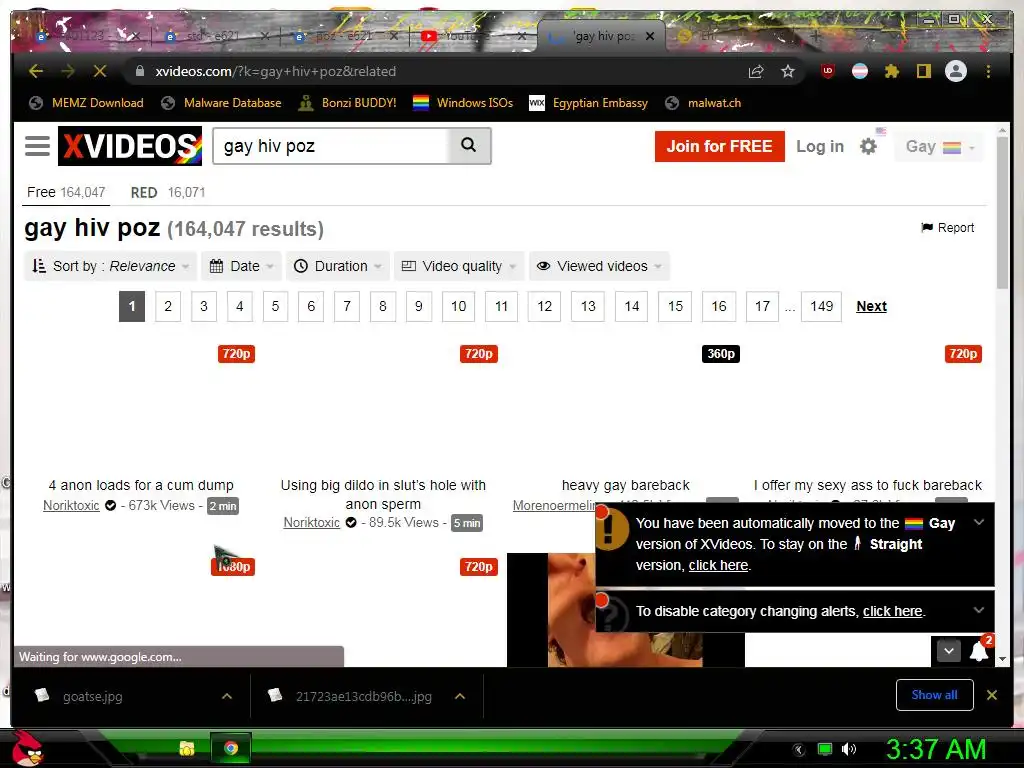Image resolution: width=1024 pixels, height=768 pixels.
Task: Click the striped flag extension icon
Action: click(860, 71)
